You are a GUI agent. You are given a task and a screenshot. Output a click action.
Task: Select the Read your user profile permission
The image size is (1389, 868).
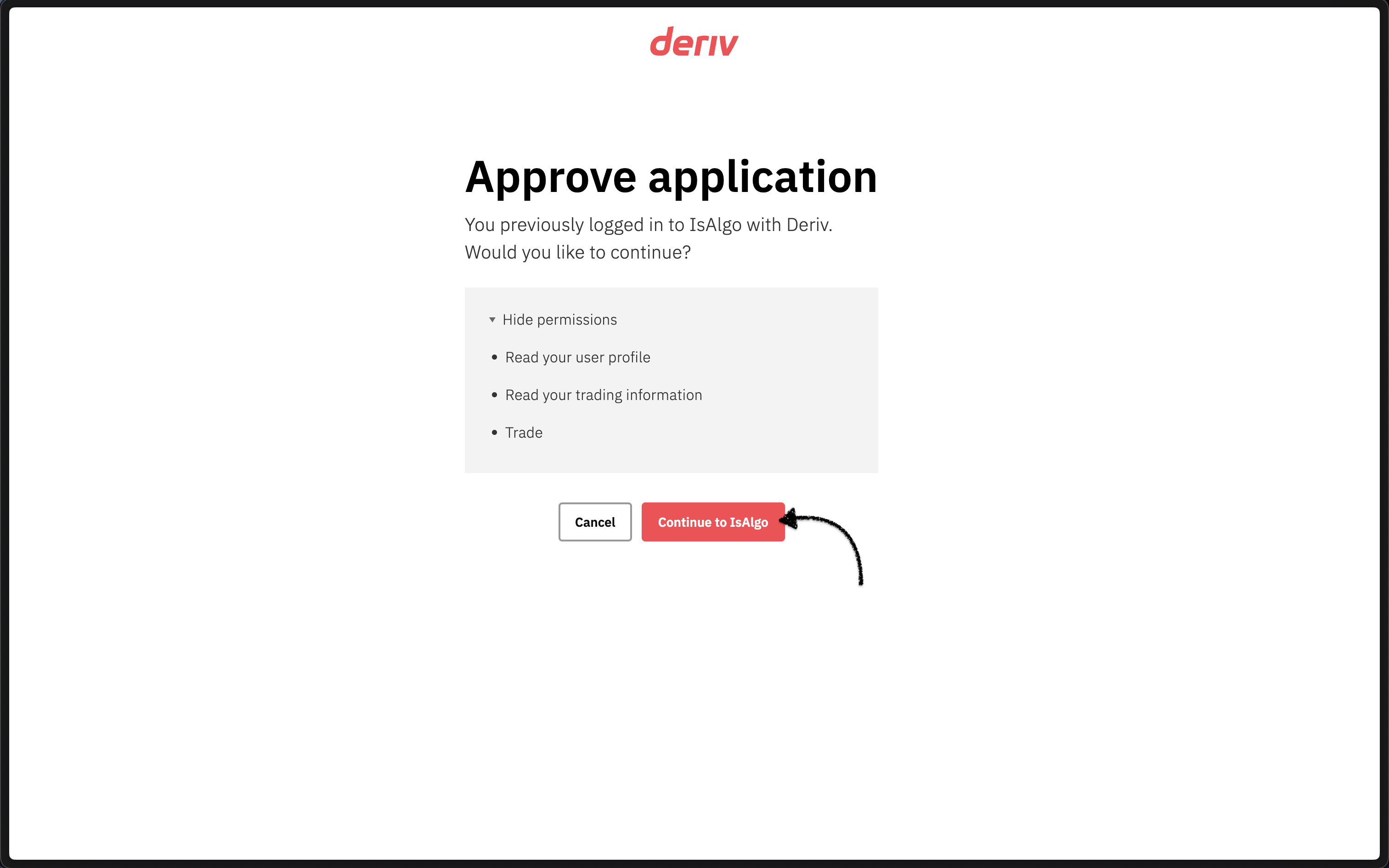coord(577,356)
